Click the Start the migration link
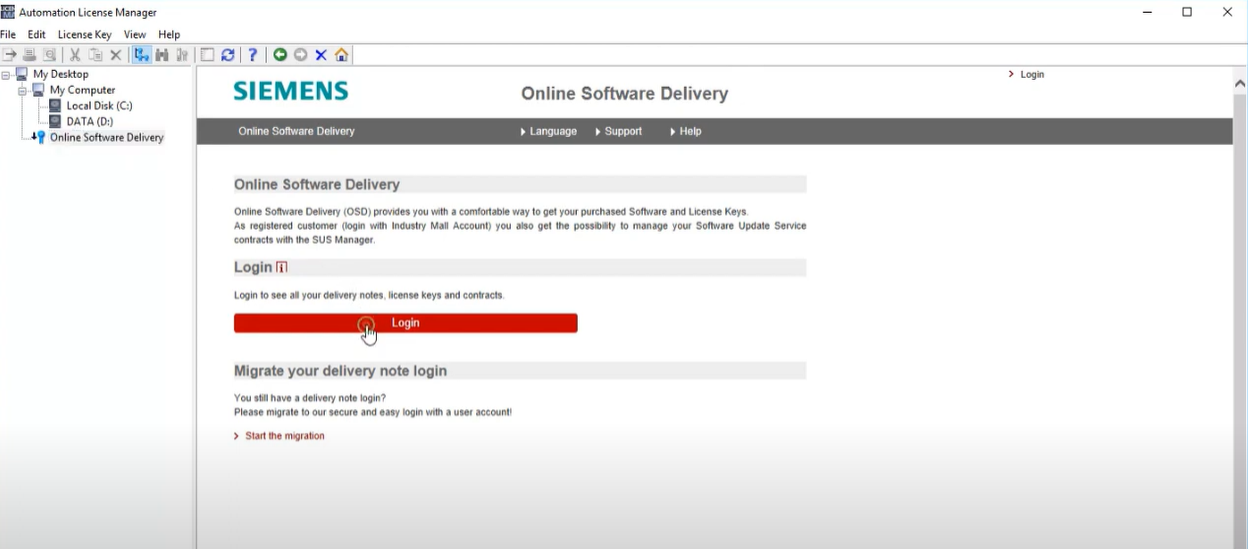The height and width of the screenshot is (549, 1248). [284, 436]
